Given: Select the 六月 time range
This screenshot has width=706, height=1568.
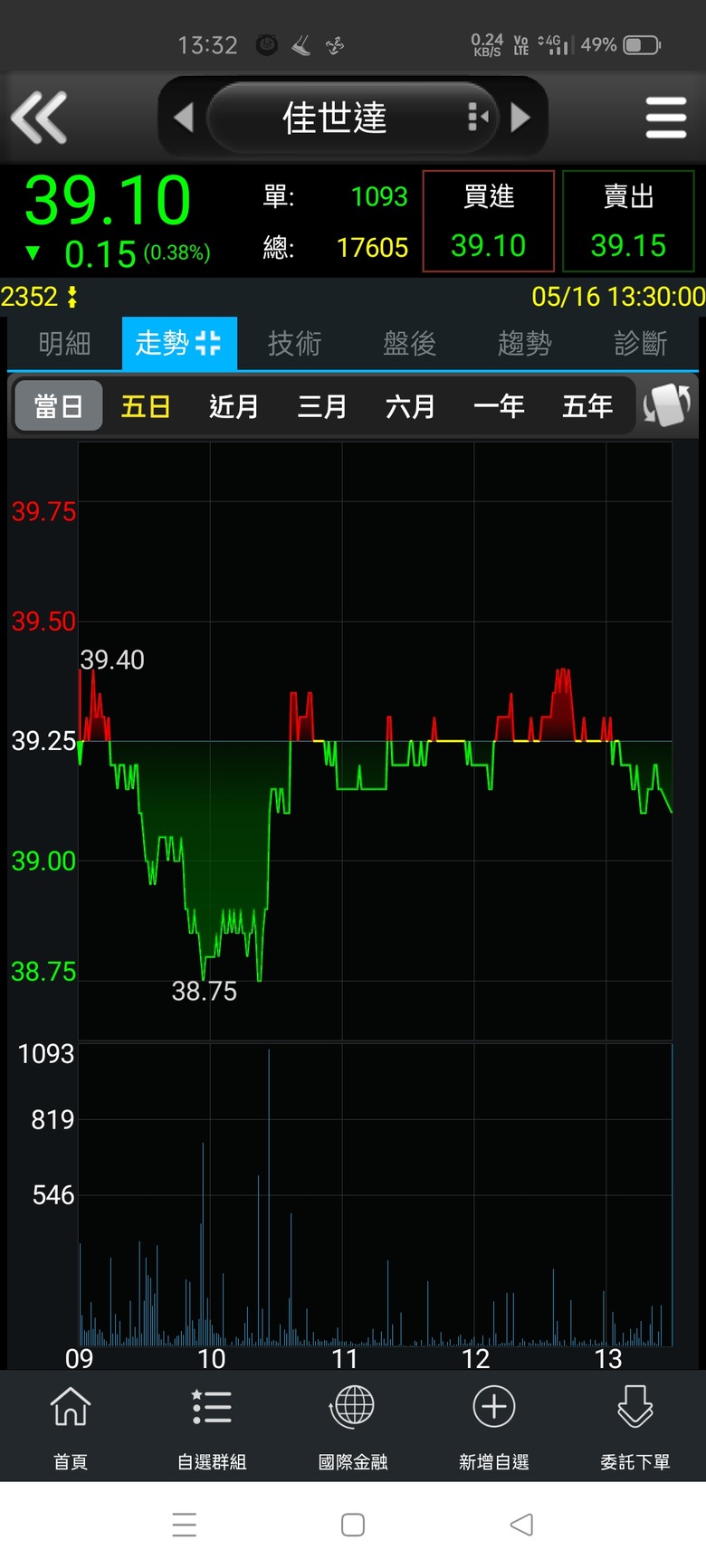Looking at the screenshot, I should coord(410,406).
